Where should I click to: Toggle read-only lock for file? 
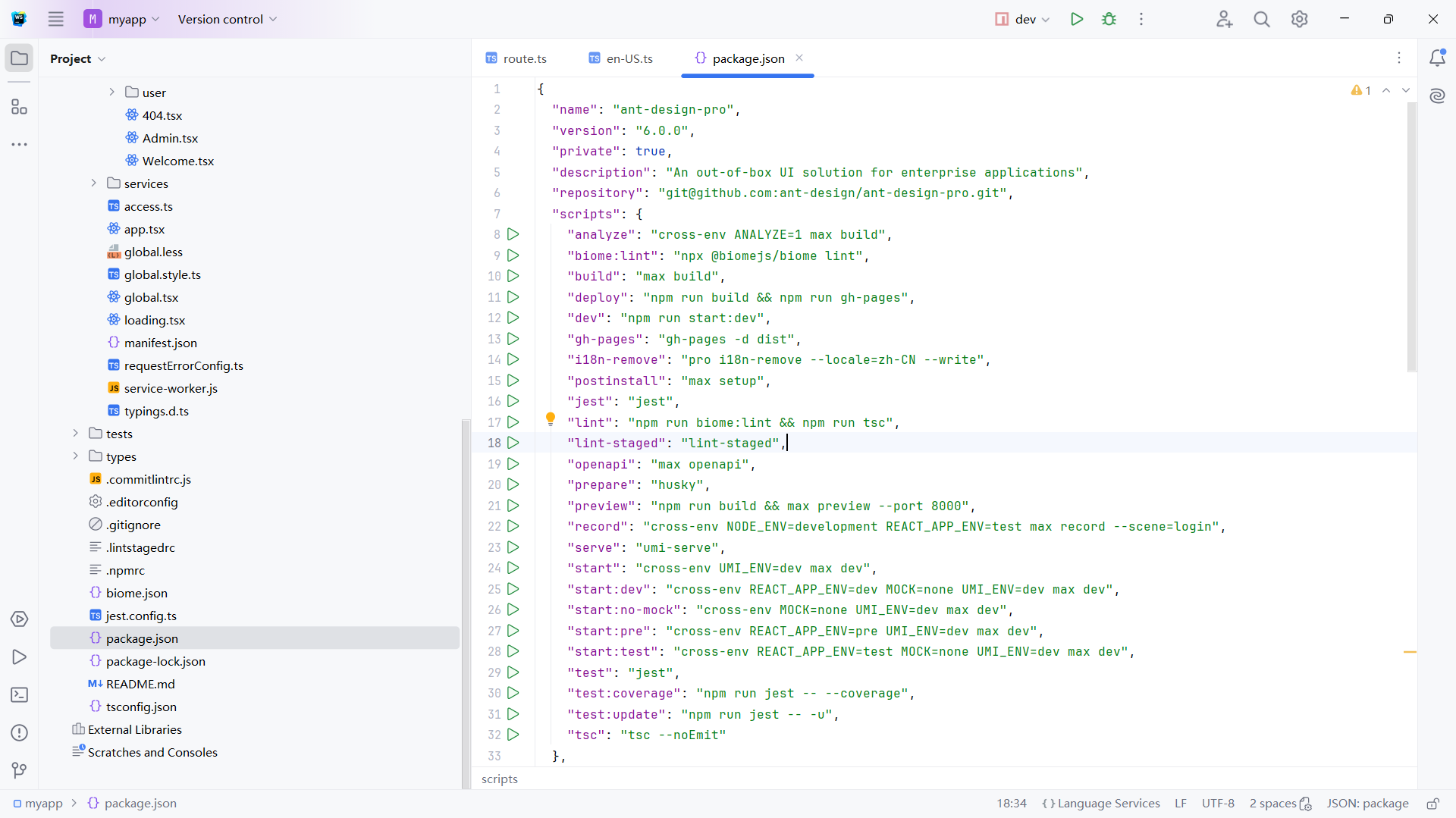[1432, 804]
